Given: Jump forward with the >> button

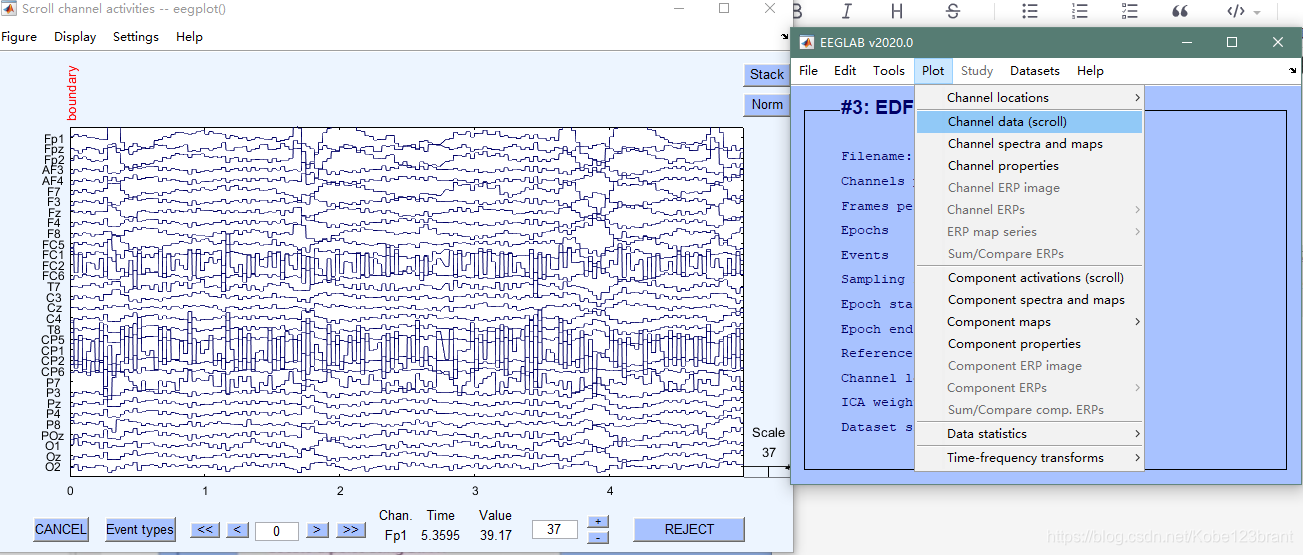Looking at the screenshot, I should (x=350, y=530).
